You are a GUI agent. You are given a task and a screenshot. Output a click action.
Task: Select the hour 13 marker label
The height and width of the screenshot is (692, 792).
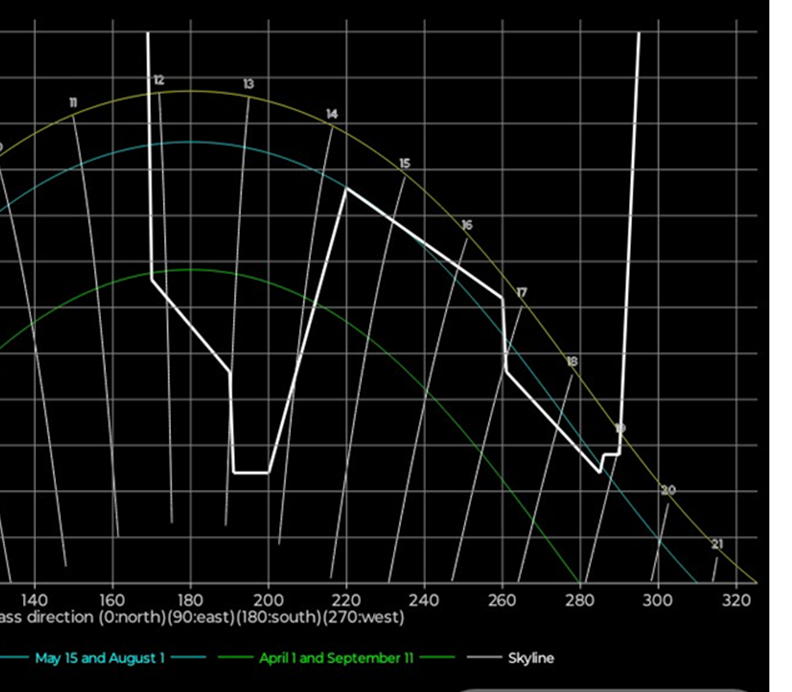pos(248,84)
